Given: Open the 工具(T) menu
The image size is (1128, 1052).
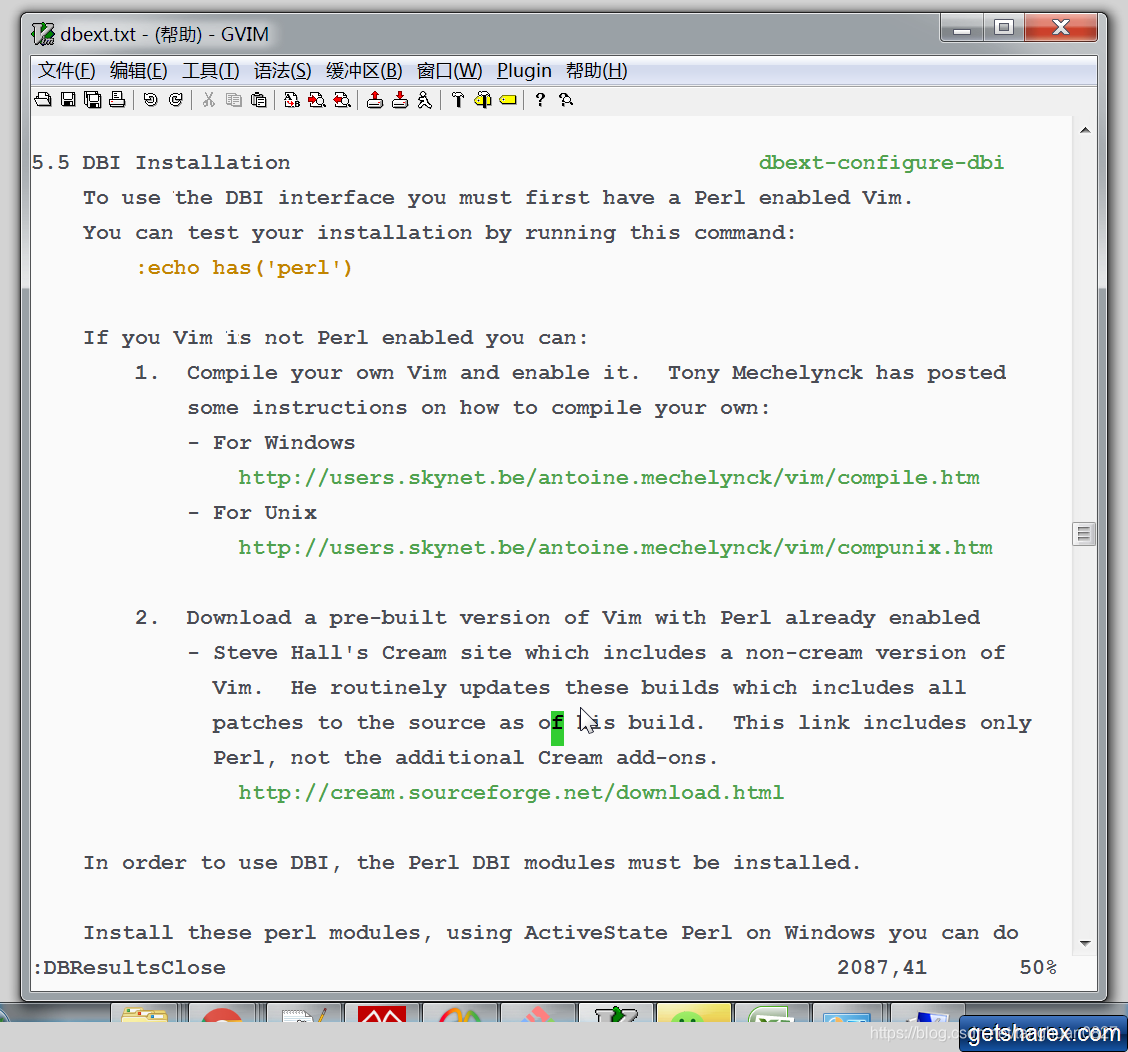Looking at the screenshot, I should [x=210, y=71].
